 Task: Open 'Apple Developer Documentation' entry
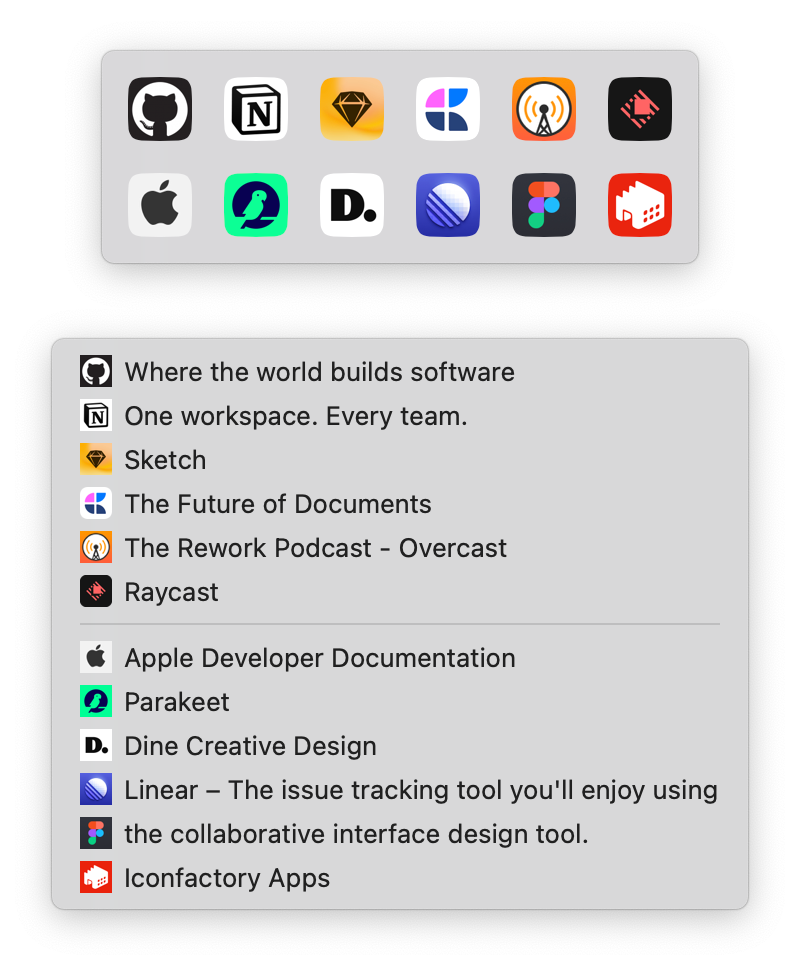coord(400,658)
